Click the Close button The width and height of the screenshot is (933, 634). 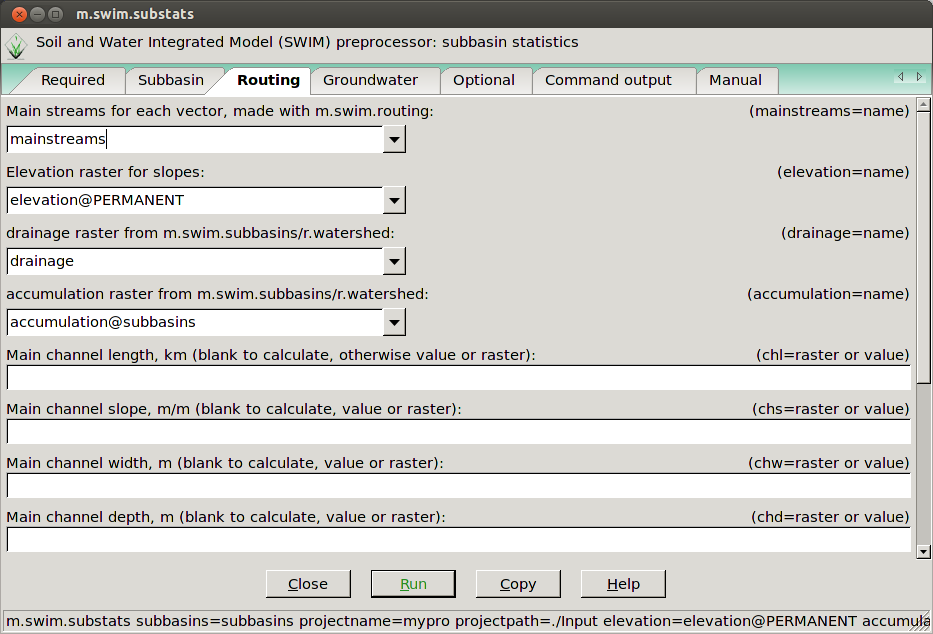[x=308, y=584]
